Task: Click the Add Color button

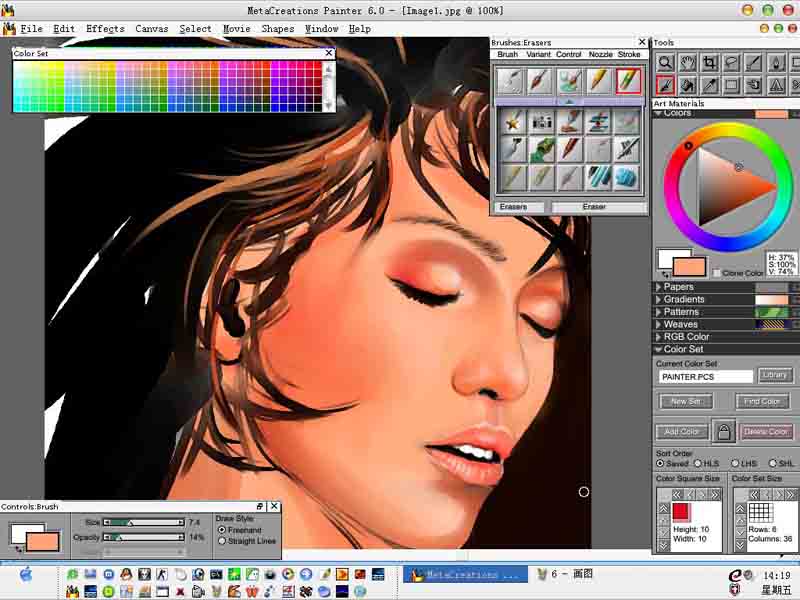Action: (682, 432)
